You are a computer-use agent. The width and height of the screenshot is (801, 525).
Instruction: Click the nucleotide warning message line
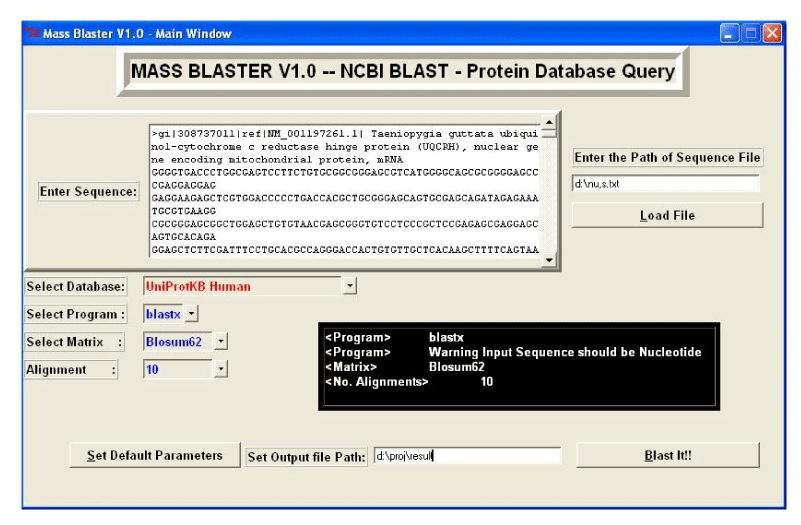(x=513, y=352)
